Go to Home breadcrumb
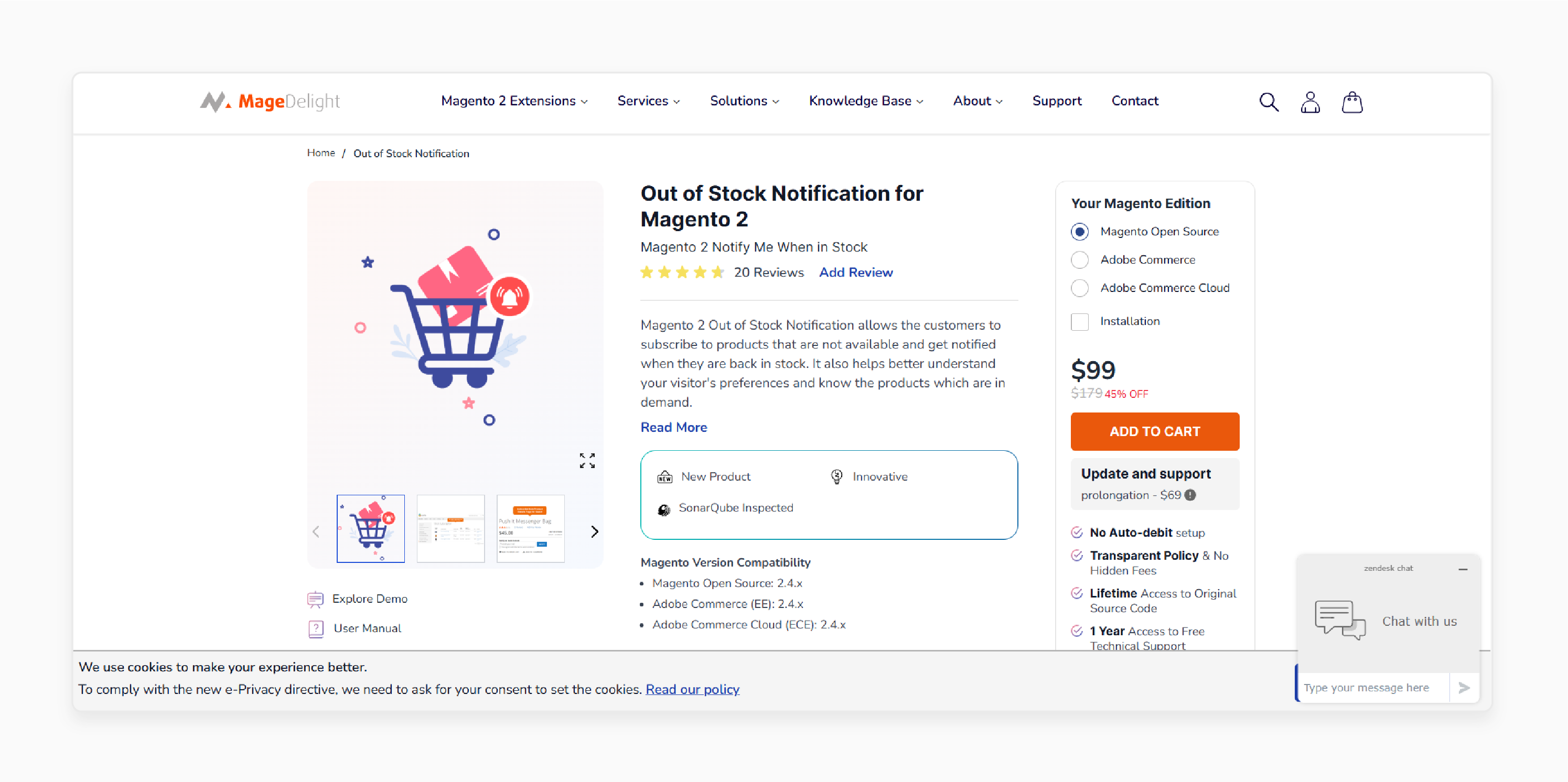1568x782 pixels. pos(321,153)
